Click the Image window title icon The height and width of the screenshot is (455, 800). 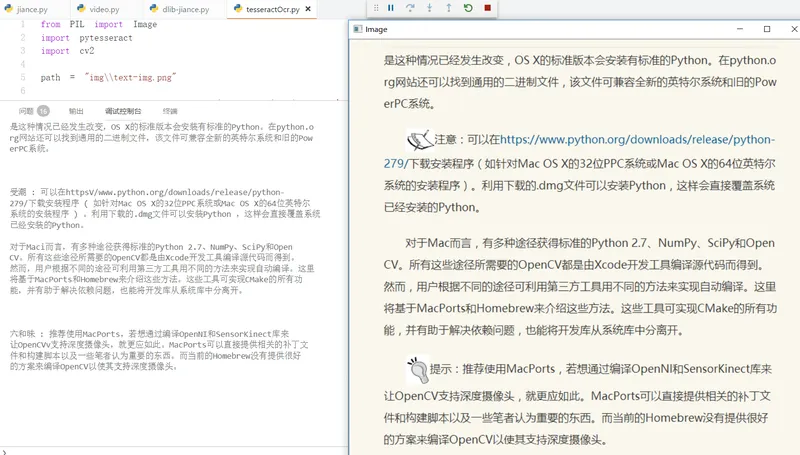358,29
